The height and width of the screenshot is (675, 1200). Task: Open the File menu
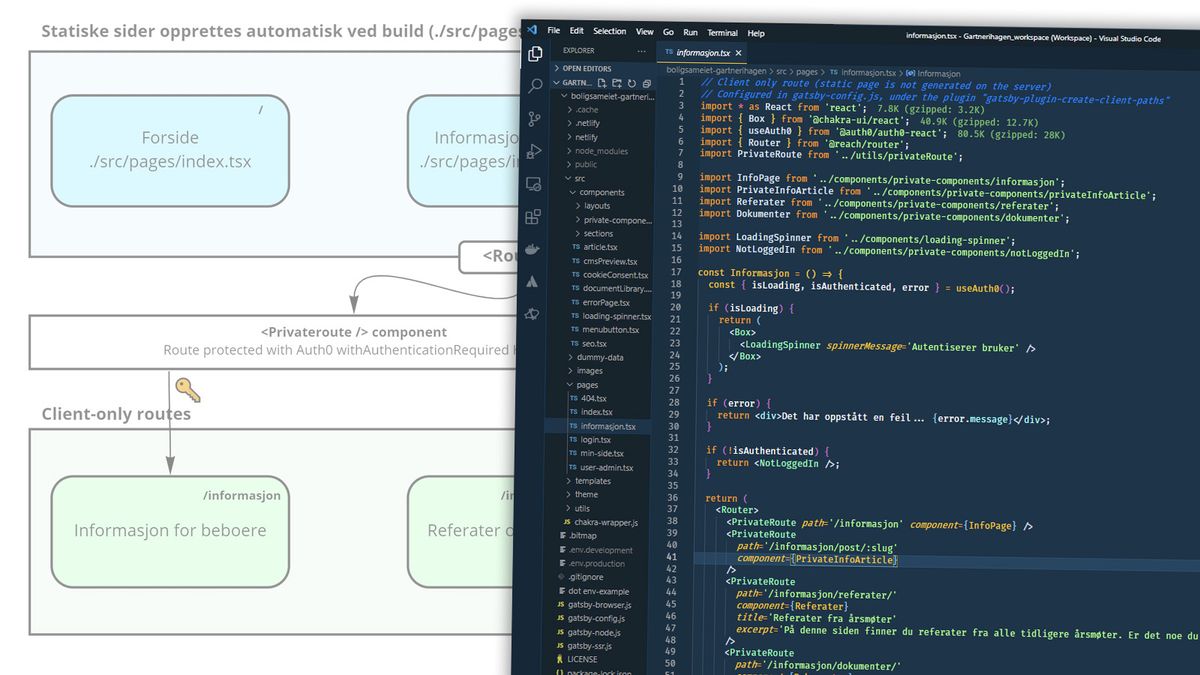554,31
